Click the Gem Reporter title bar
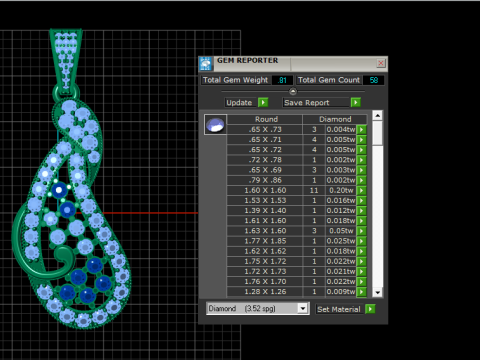 tap(293, 63)
